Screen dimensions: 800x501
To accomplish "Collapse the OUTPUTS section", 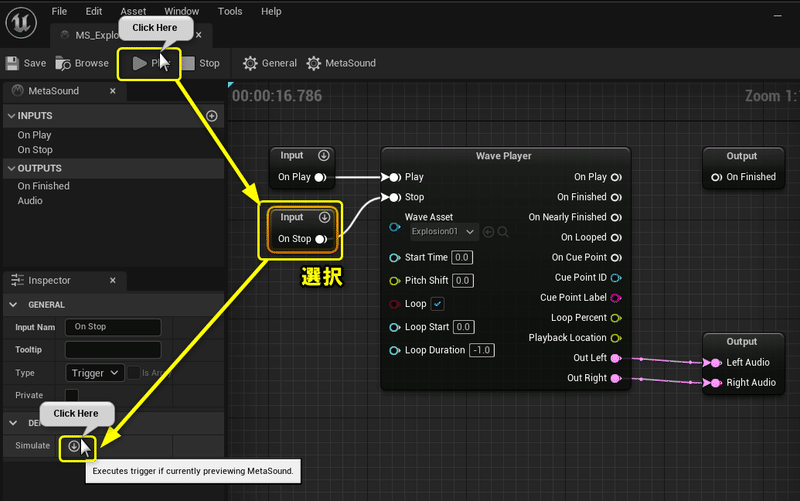I will (11, 168).
